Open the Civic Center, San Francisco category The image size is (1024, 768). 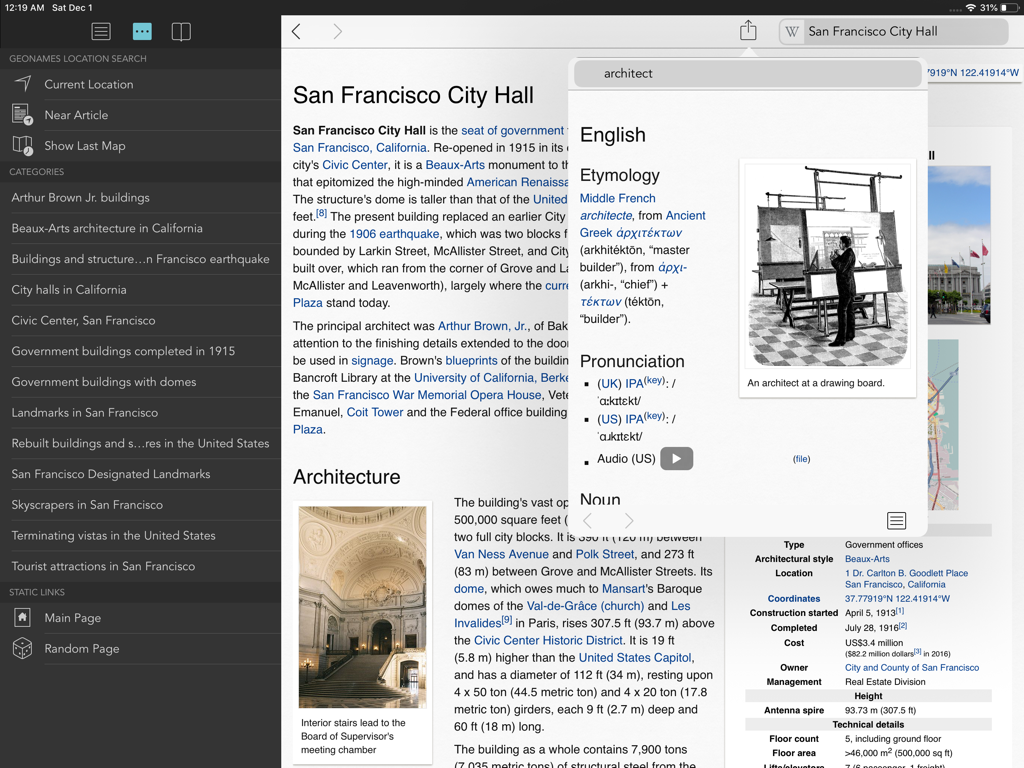coord(84,320)
